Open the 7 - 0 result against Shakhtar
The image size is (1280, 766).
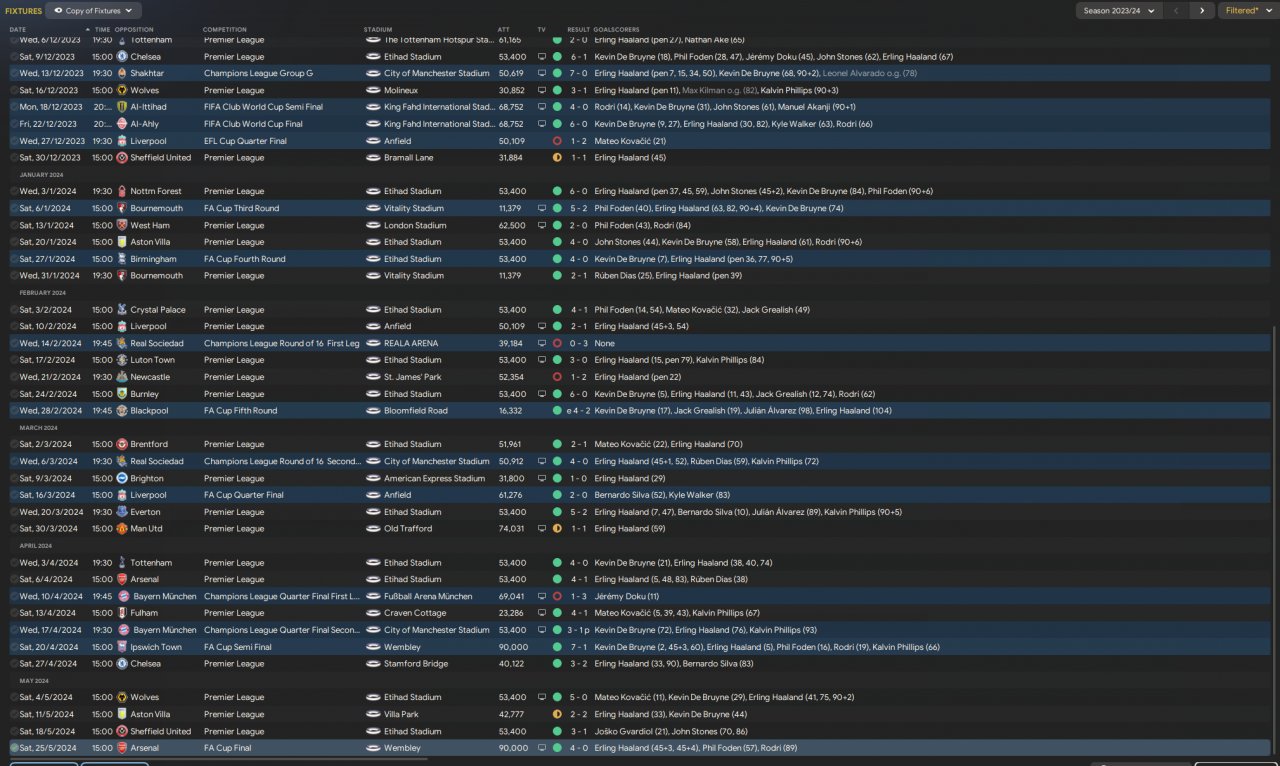coord(578,73)
